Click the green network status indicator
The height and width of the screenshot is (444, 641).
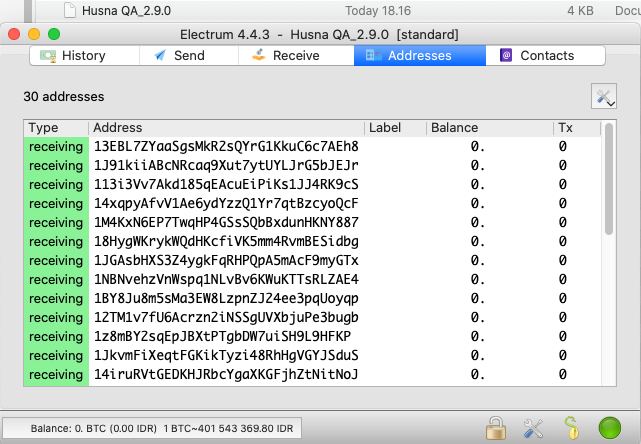(610, 428)
